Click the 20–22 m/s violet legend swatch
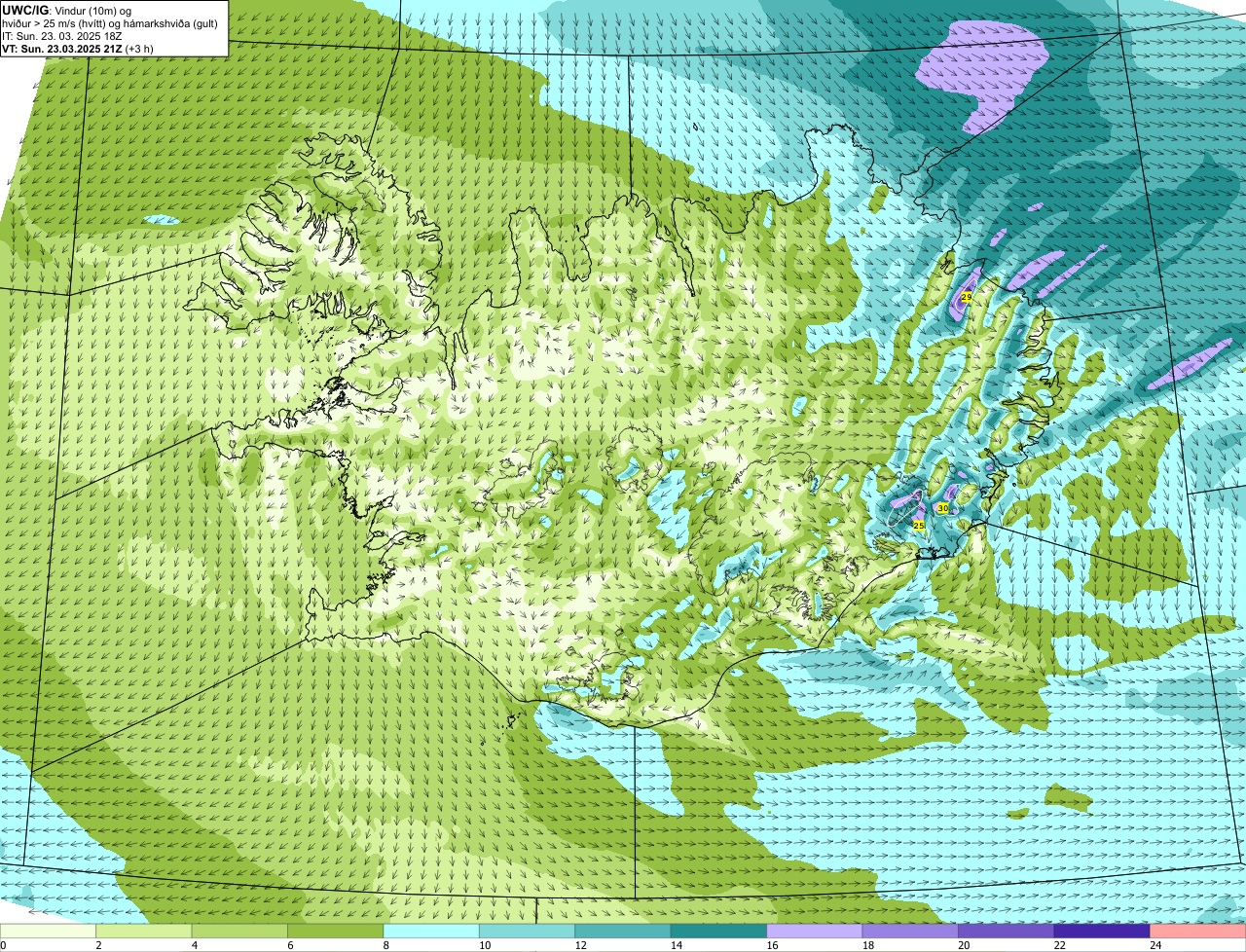 [x=1007, y=931]
